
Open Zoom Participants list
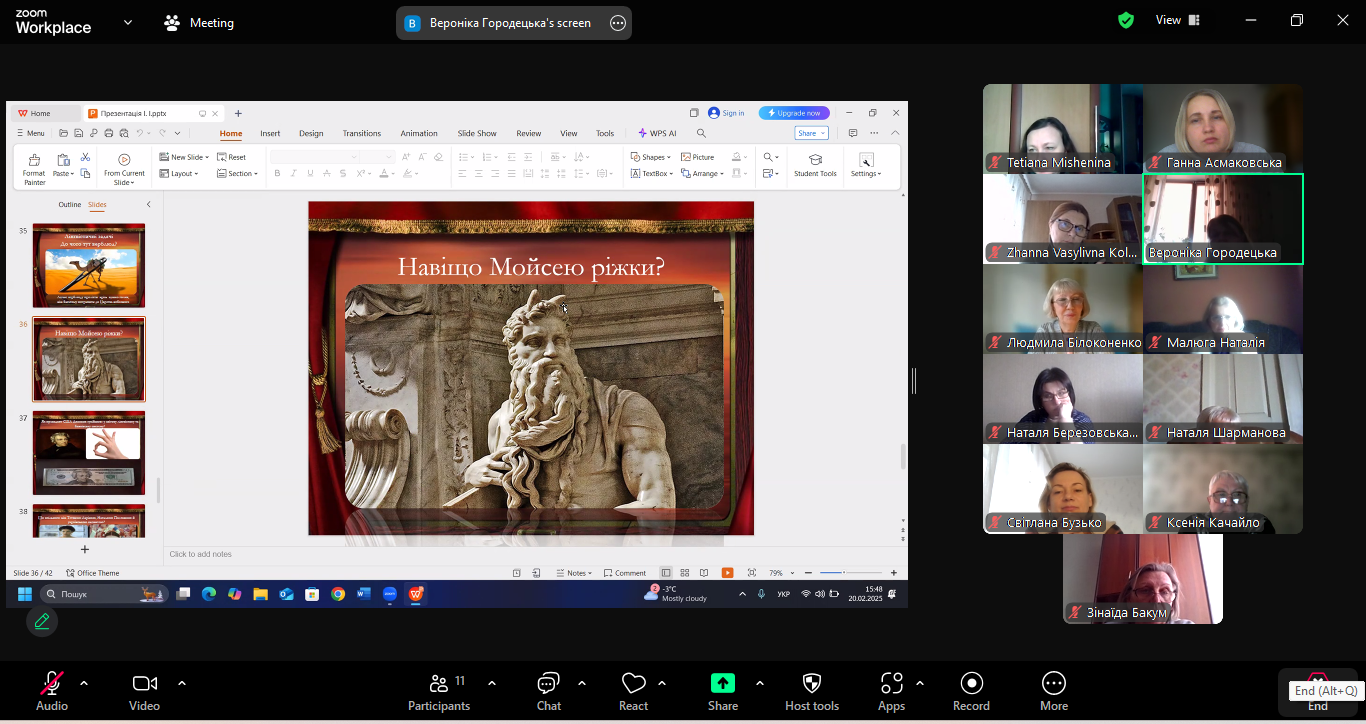click(x=439, y=691)
